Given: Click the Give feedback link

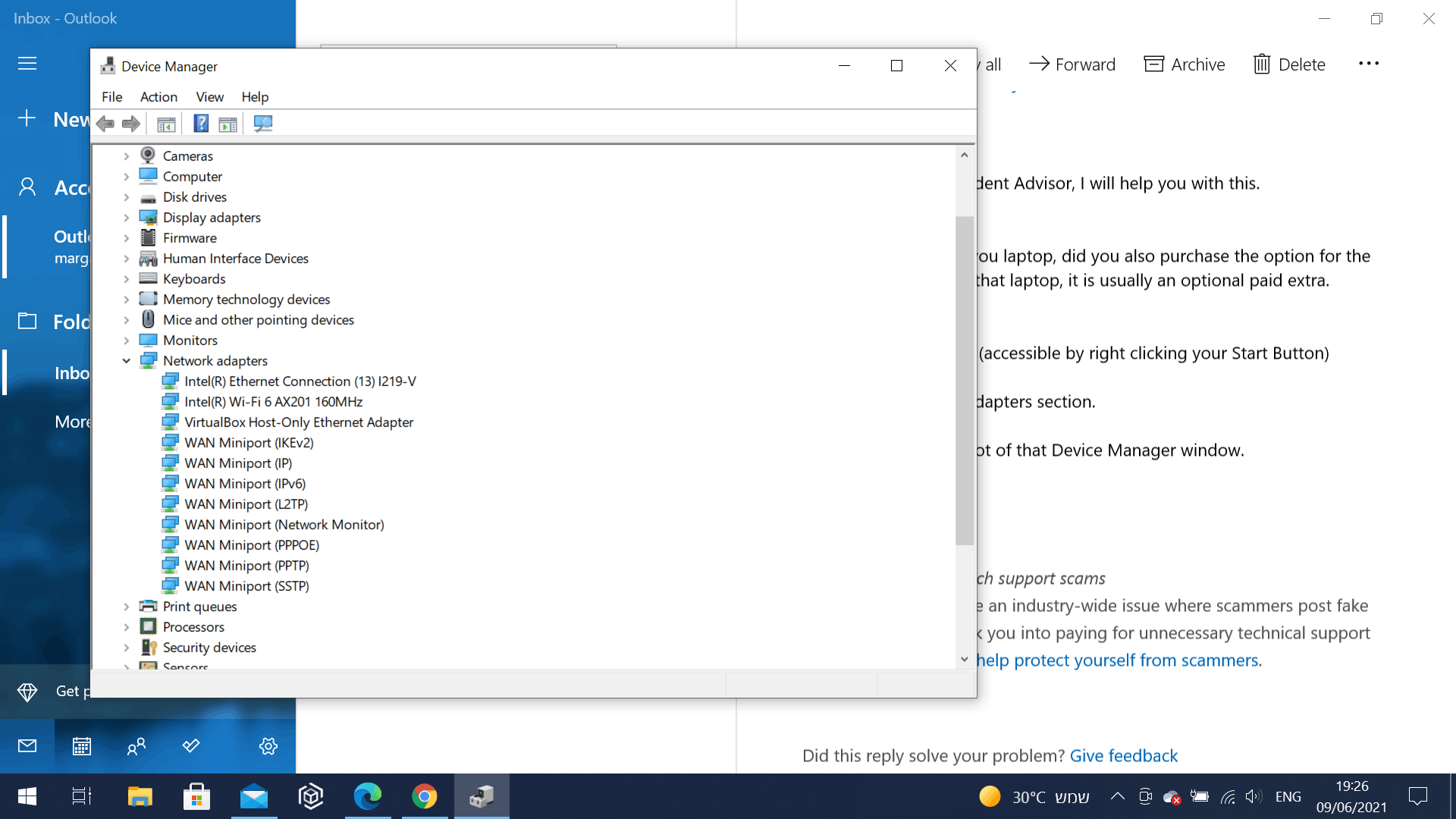Looking at the screenshot, I should point(1123,755).
